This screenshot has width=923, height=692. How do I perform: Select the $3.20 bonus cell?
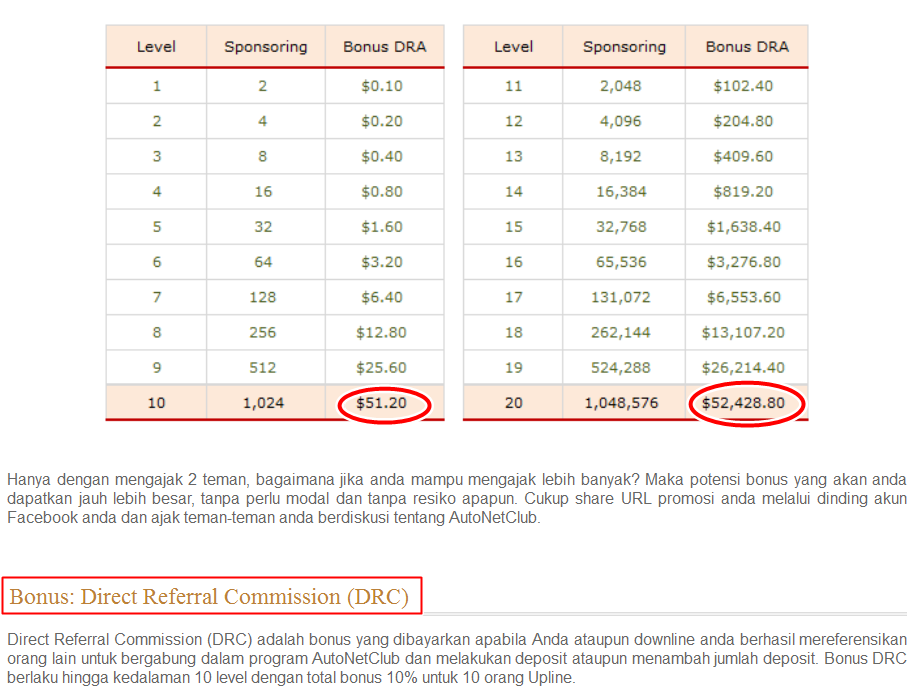382,262
